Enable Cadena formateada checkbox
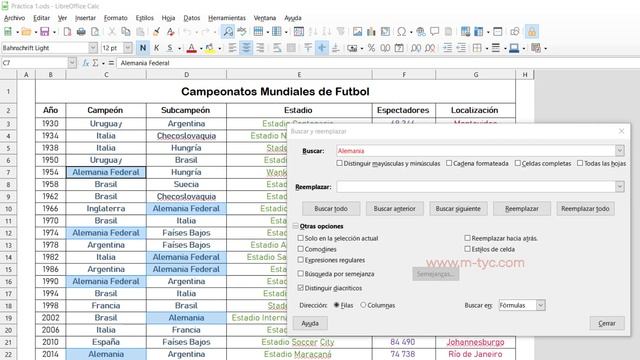The image size is (640, 360). coord(449,163)
